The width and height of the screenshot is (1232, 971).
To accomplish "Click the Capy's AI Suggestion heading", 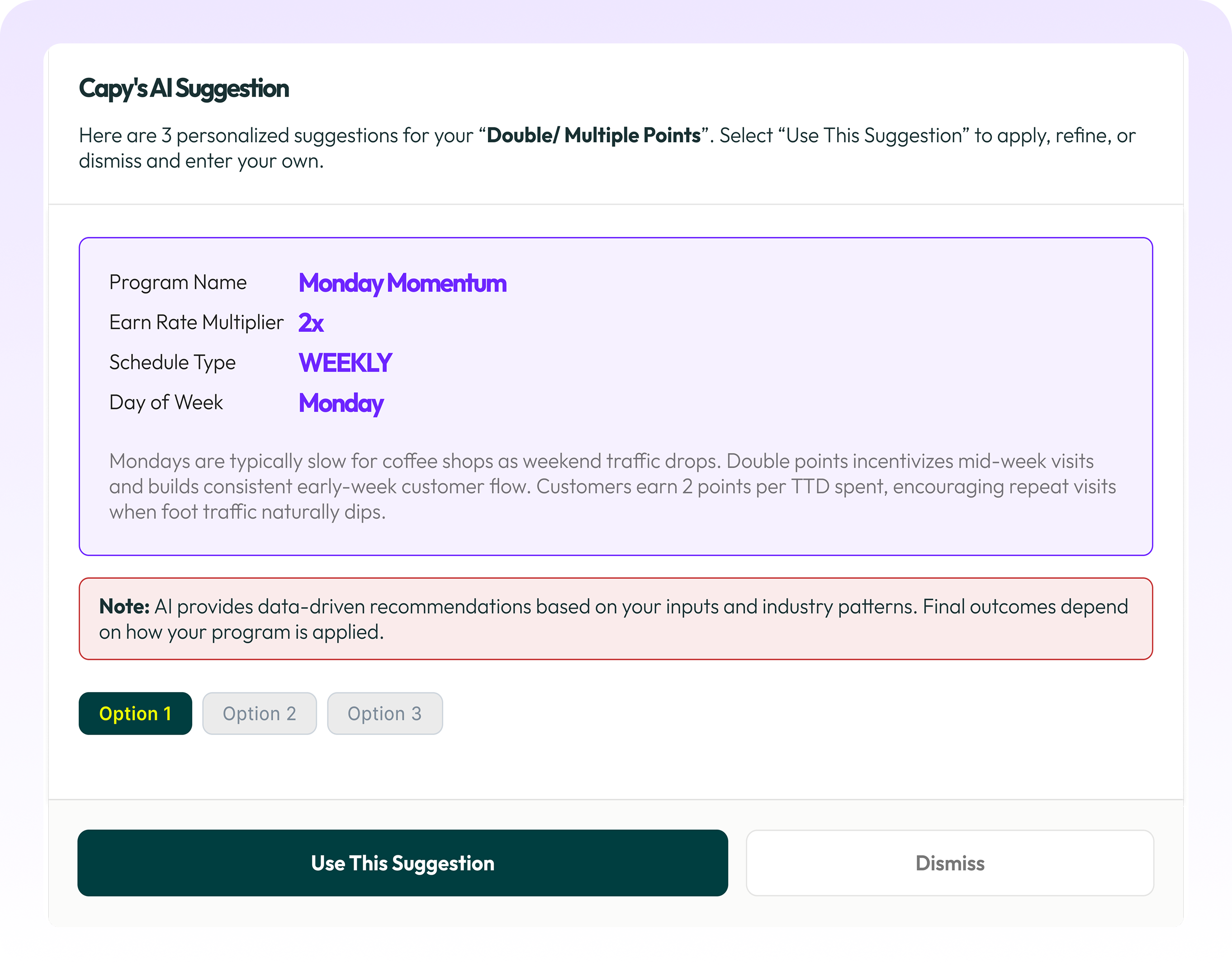I will pos(184,89).
